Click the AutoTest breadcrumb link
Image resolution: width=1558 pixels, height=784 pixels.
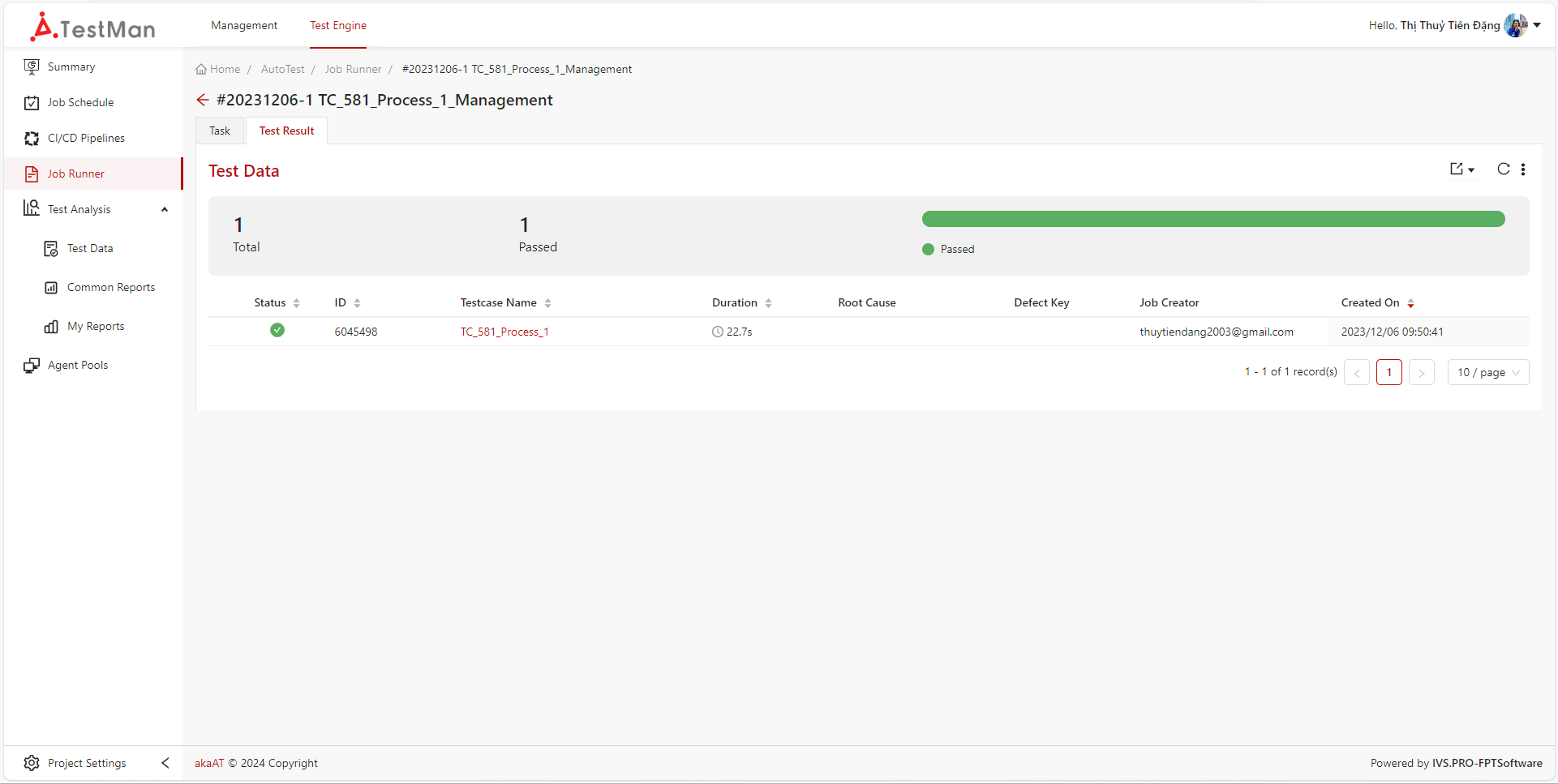tap(283, 69)
